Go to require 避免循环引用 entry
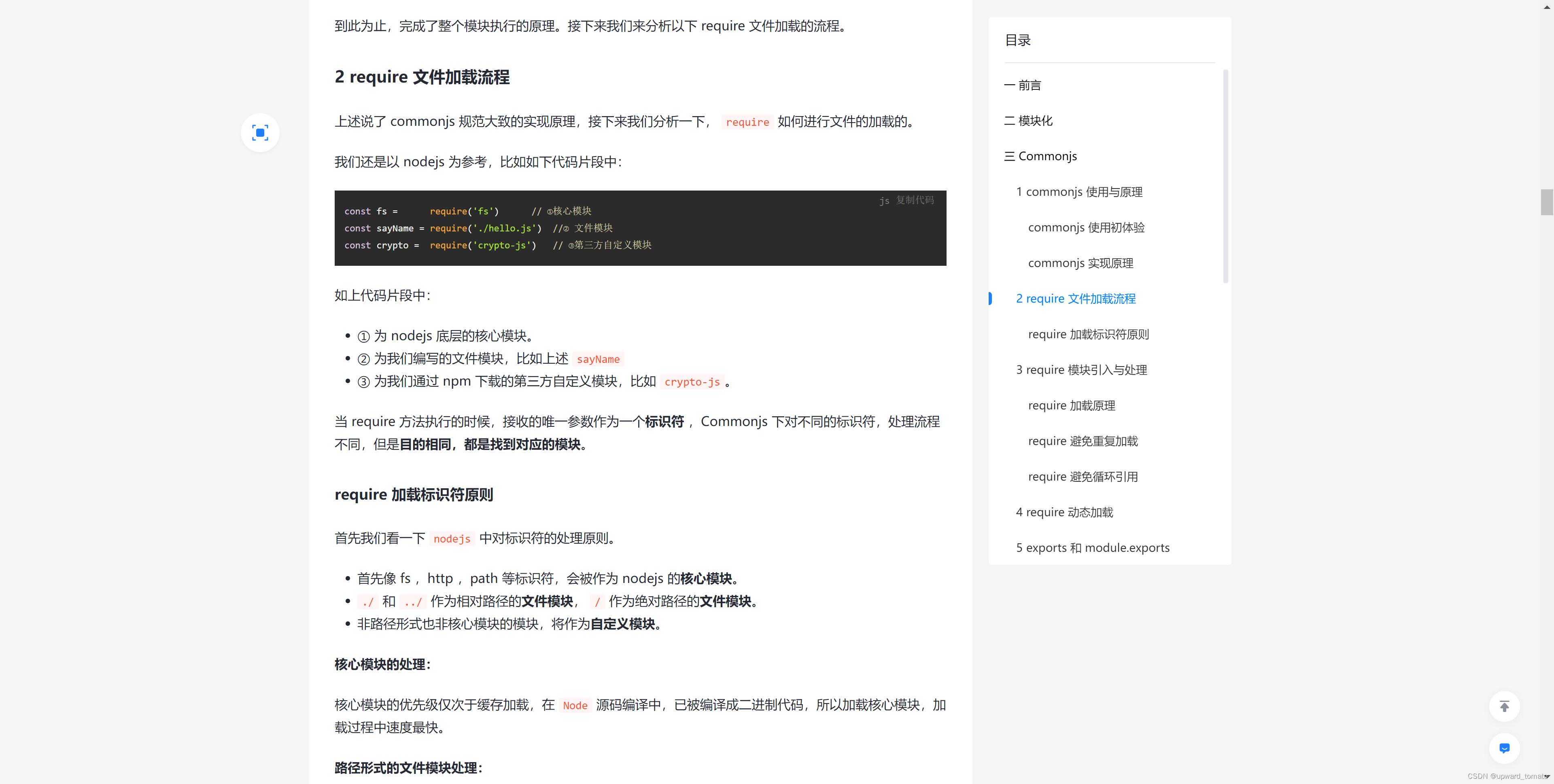This screenshot has height=784, width=1554. tap(1083, 477)
